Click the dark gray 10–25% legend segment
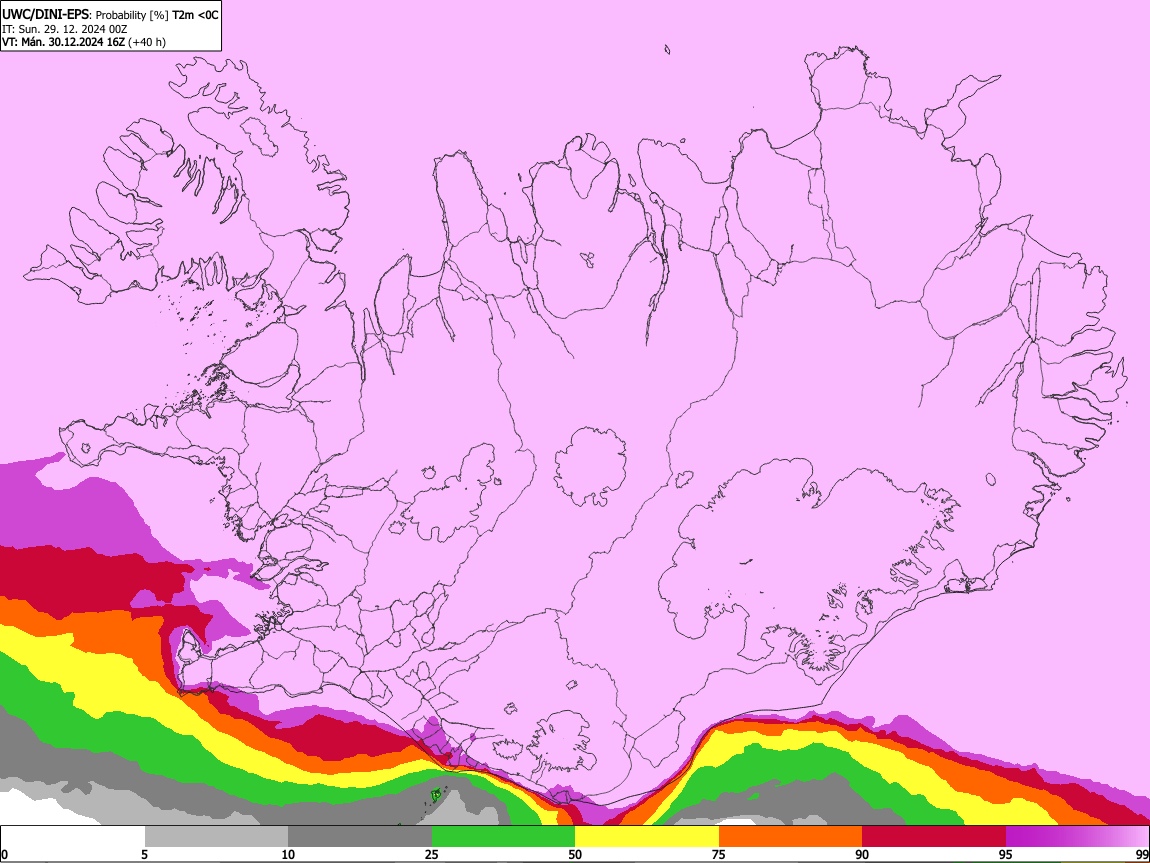This screenshot has height=863, width=1150. [360, 836]
